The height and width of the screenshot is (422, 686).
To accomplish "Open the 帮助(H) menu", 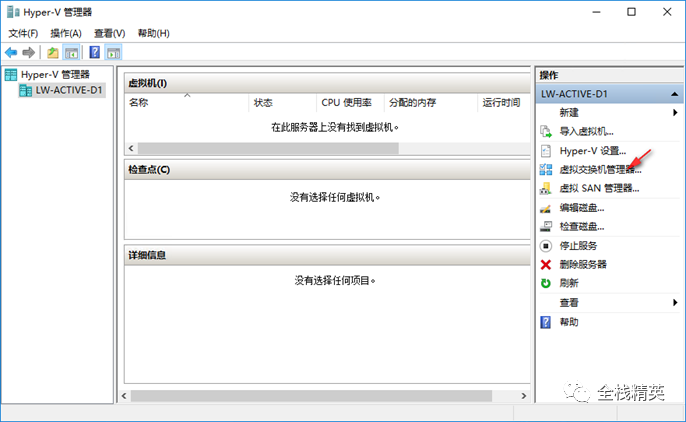I will (x=154, y=33).
